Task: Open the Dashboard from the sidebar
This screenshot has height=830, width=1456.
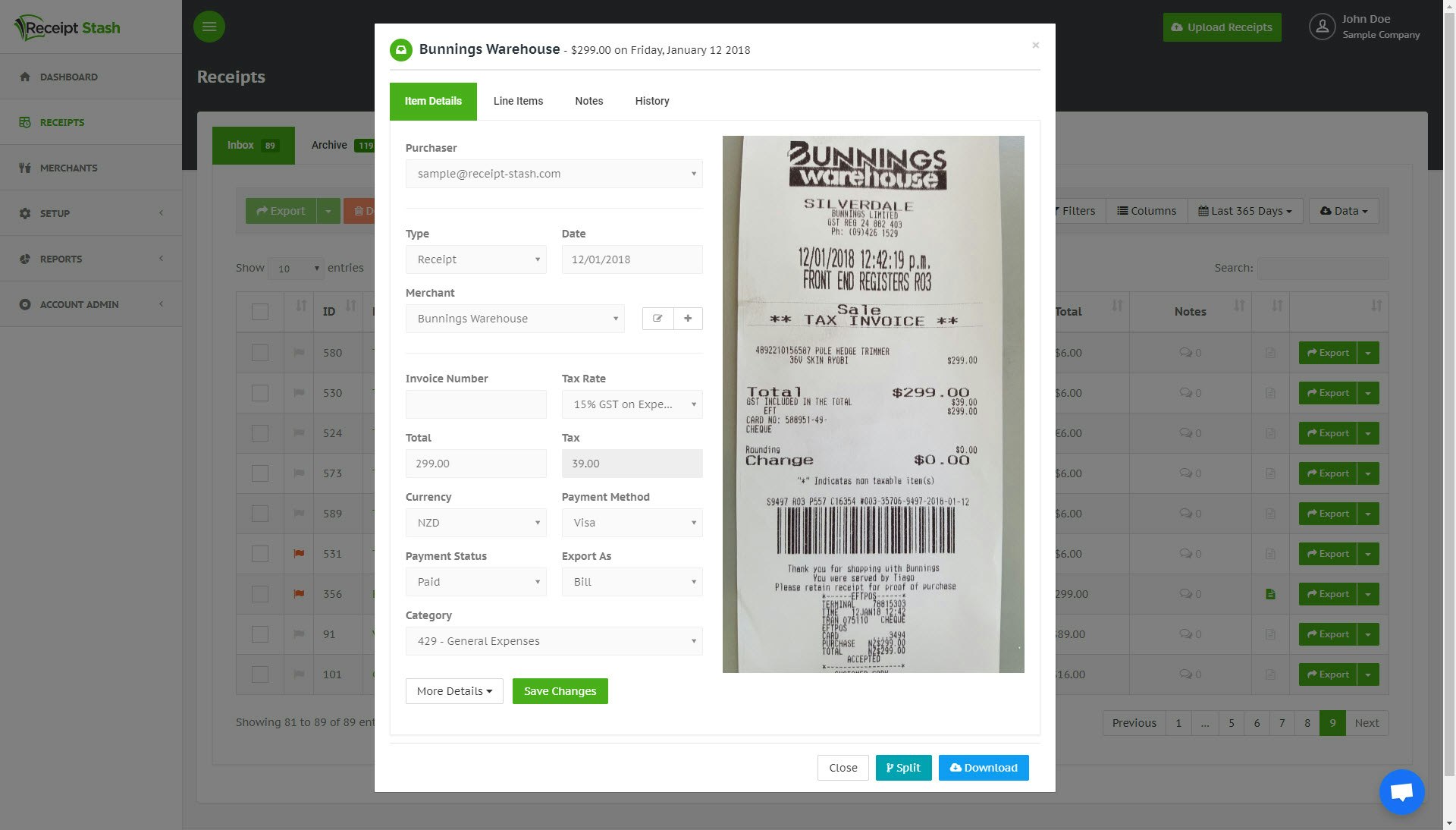Action: 69,77
